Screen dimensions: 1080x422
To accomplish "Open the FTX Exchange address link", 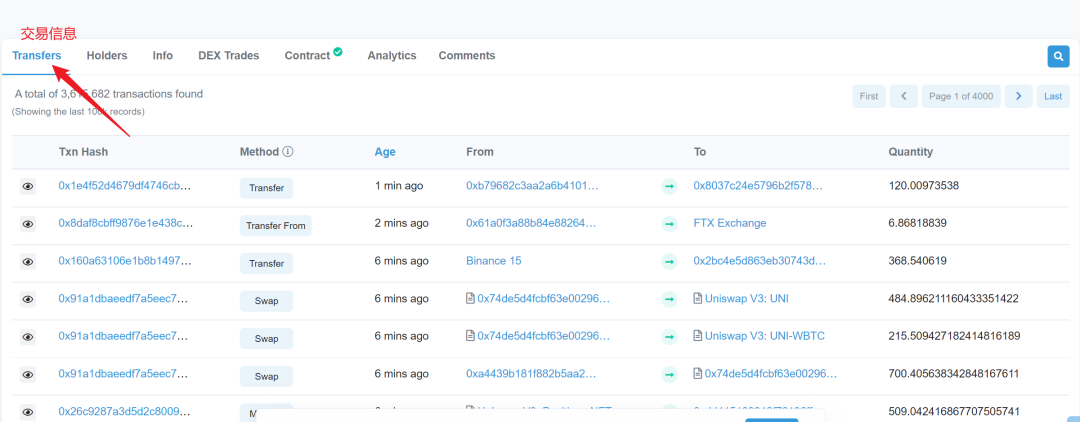I will 729,223.
